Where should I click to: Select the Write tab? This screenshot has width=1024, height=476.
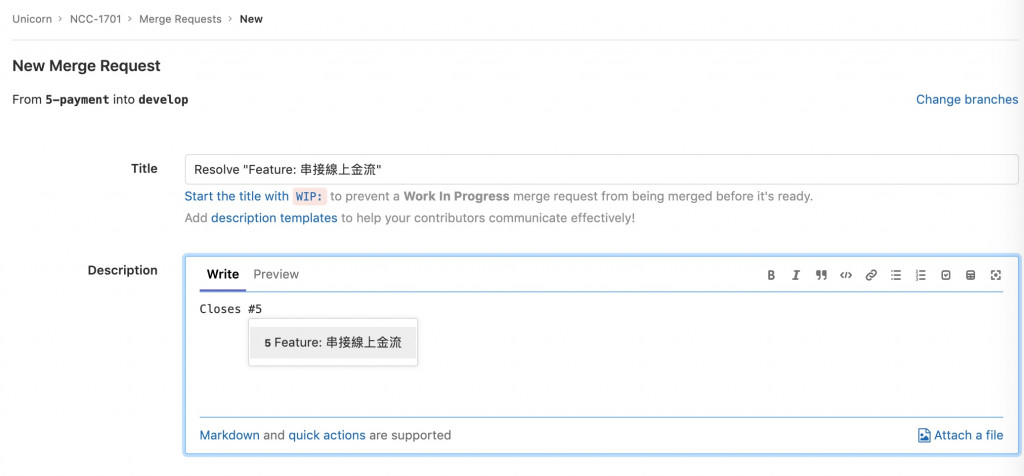(x=223, y=274)
